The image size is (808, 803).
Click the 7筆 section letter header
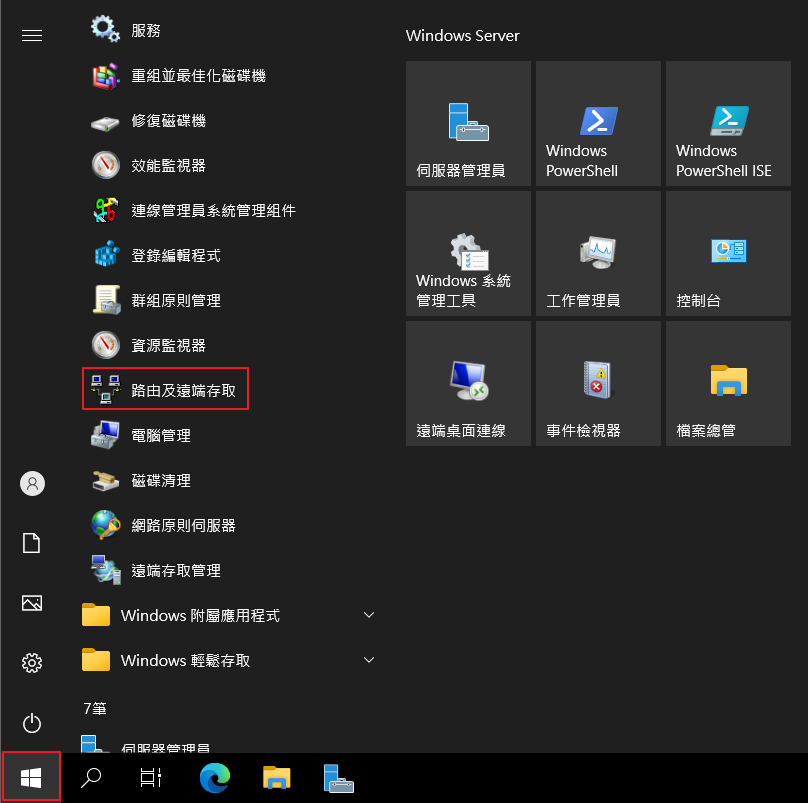click(x=95, y=709)
